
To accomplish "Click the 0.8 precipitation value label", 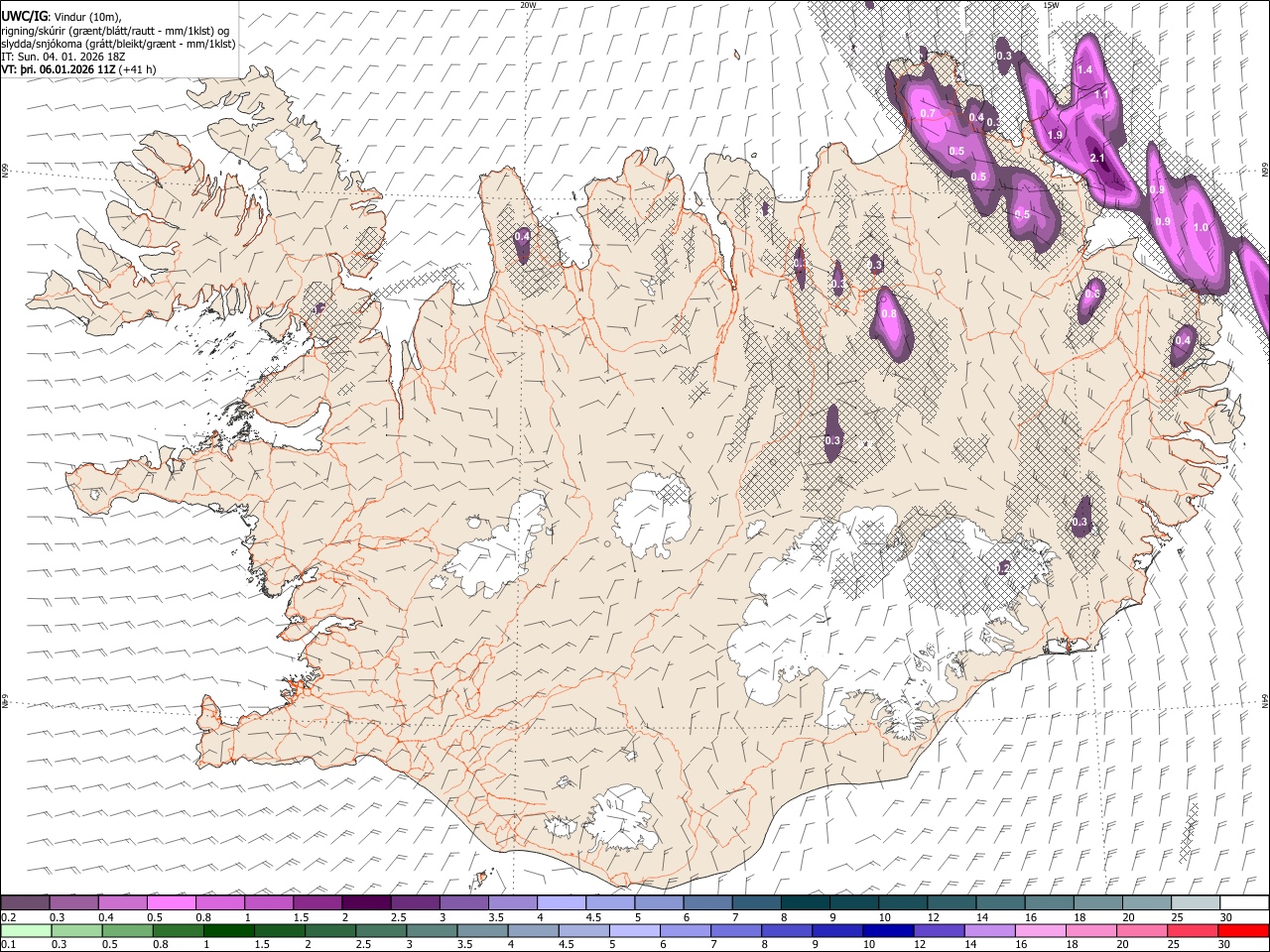I will (x=889, y=313).
